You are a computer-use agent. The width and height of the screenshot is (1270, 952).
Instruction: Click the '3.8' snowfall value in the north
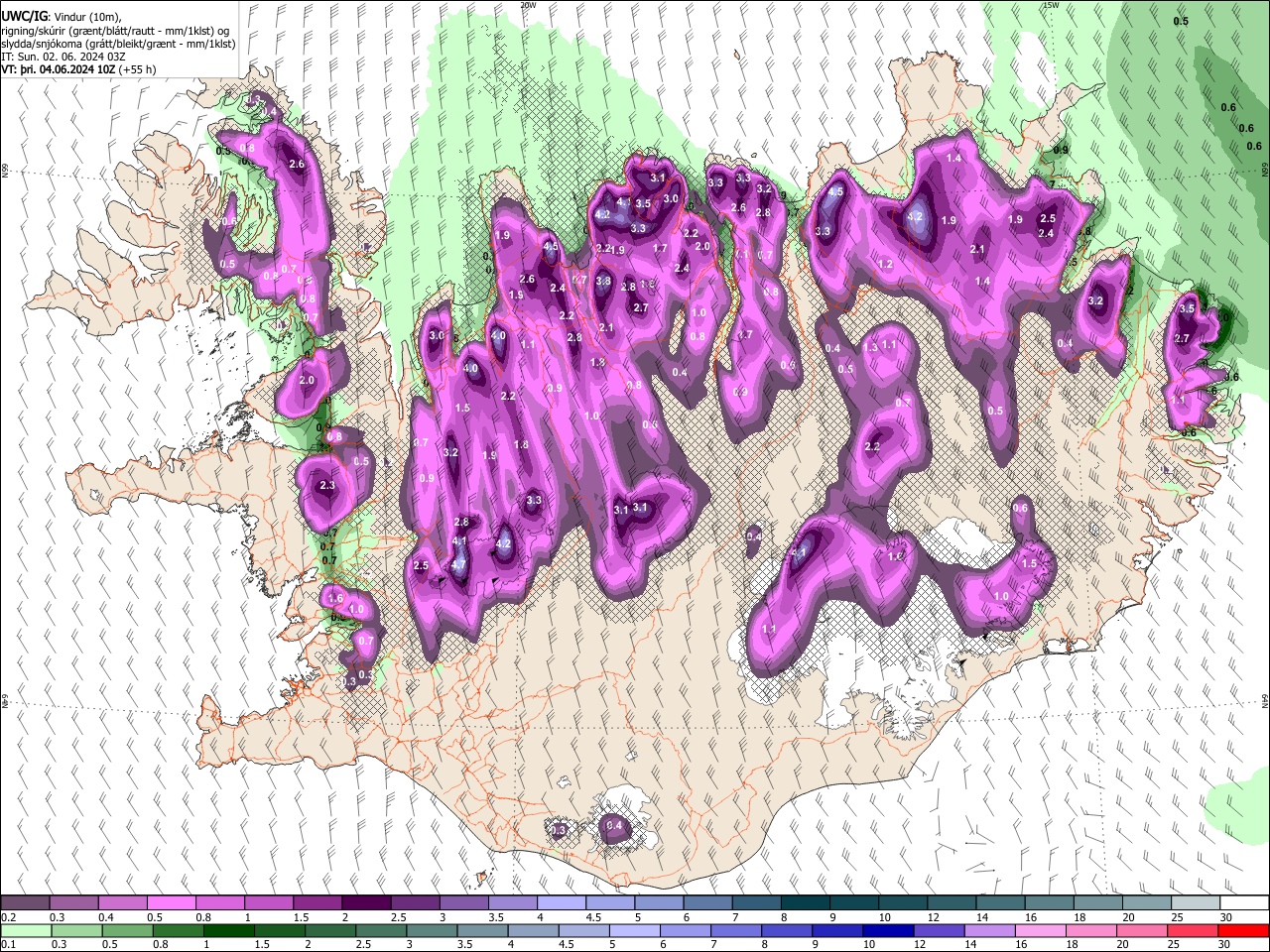(x=603, y=282)
